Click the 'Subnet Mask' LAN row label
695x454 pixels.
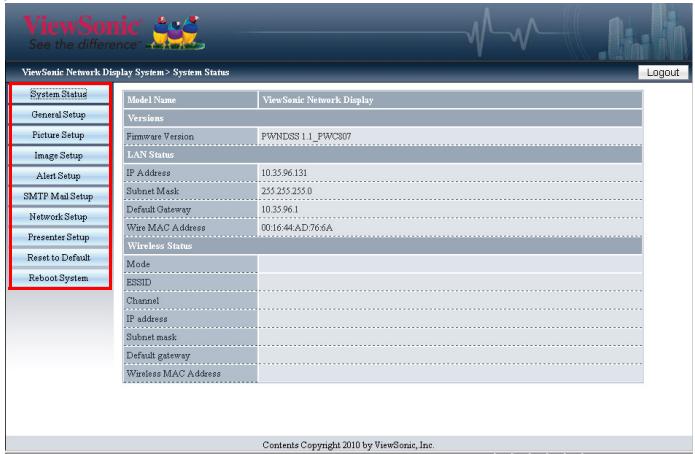point(152,191)
